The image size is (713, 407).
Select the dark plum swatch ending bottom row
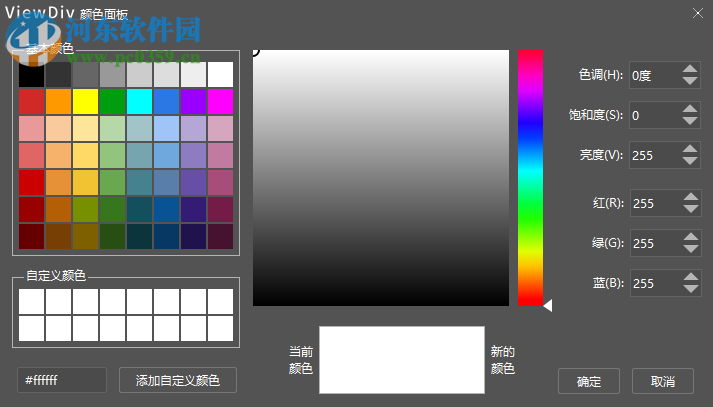pos(221,236)
